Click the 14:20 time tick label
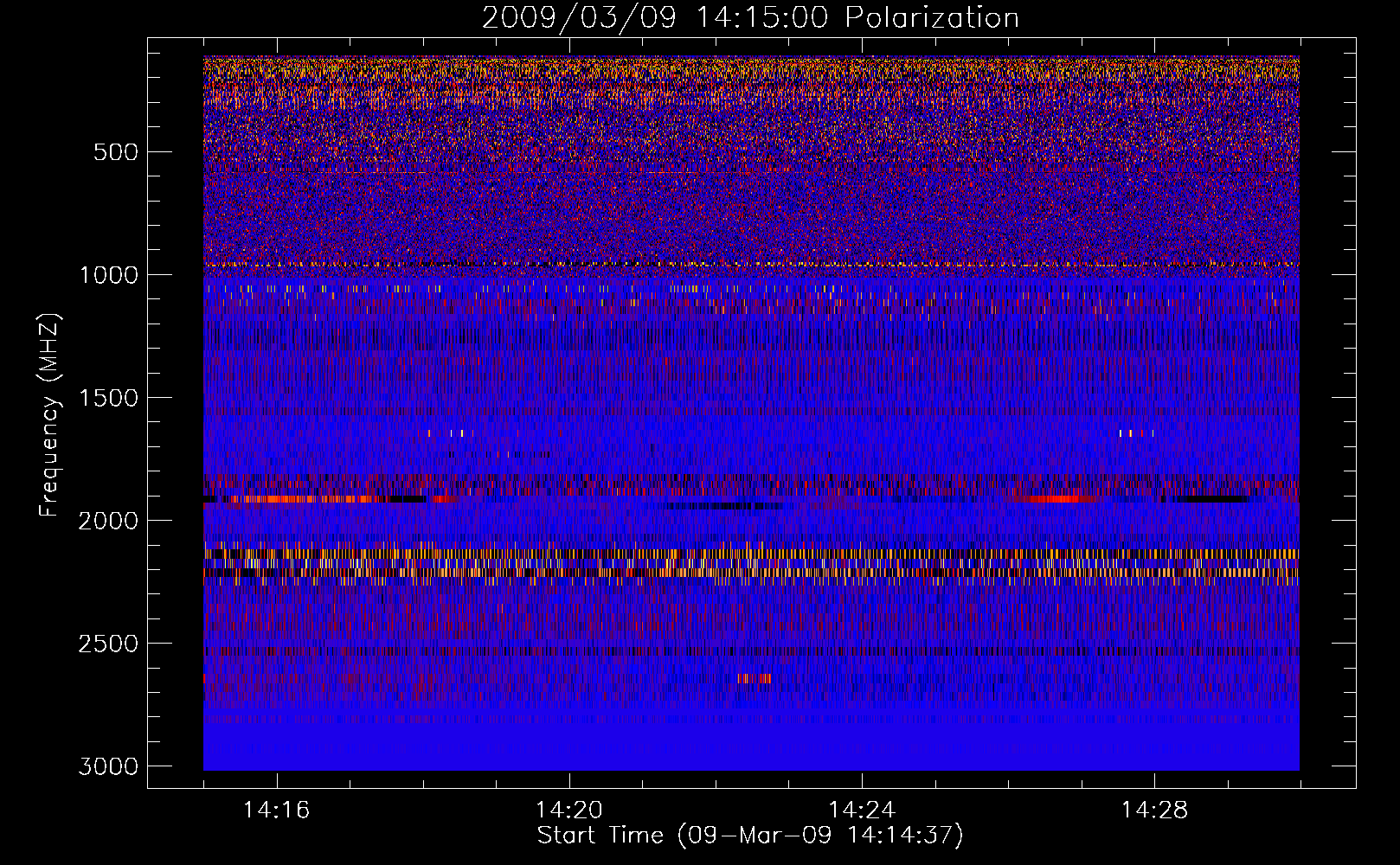 (569, 811)
